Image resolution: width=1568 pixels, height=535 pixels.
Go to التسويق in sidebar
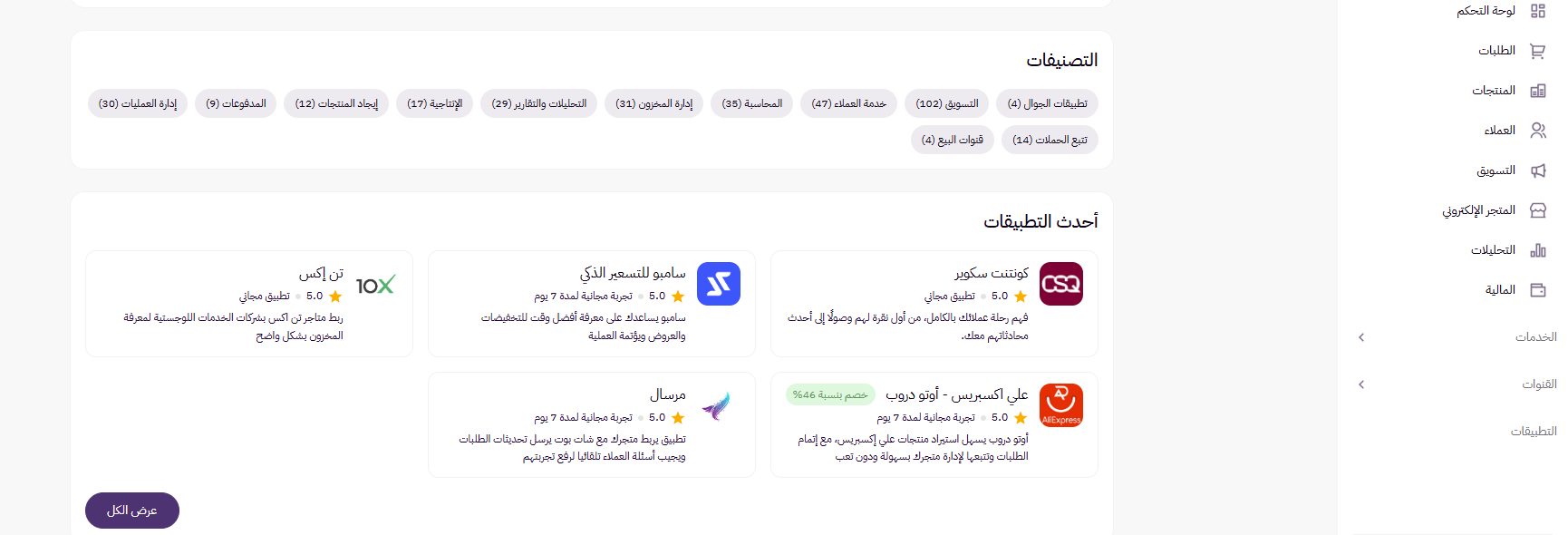tap(1496, 170)
